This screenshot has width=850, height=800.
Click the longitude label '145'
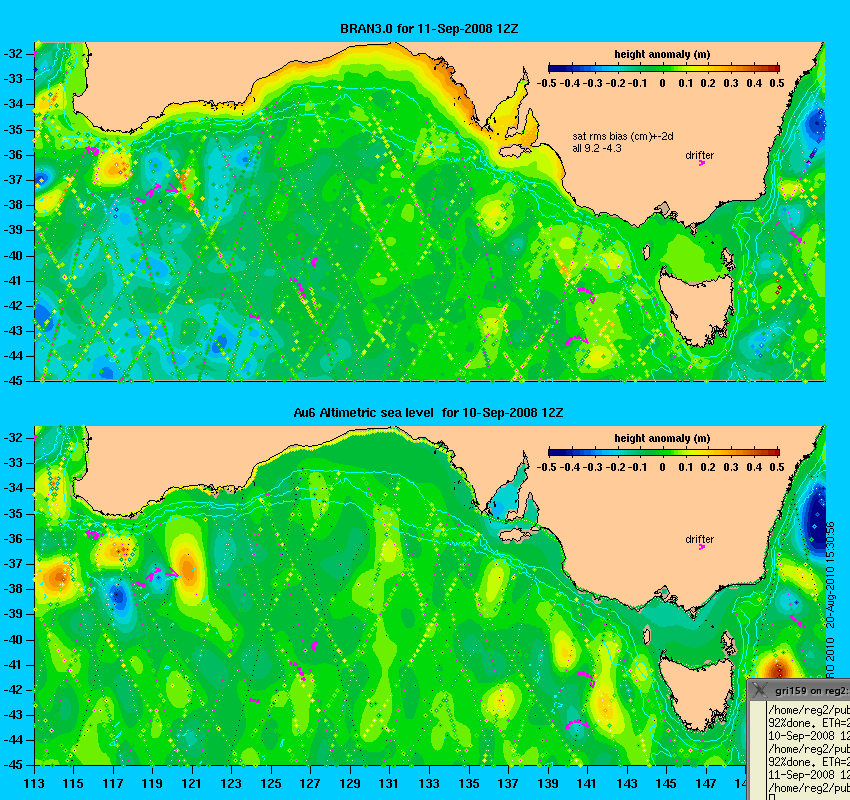click(x=666, y=783)
